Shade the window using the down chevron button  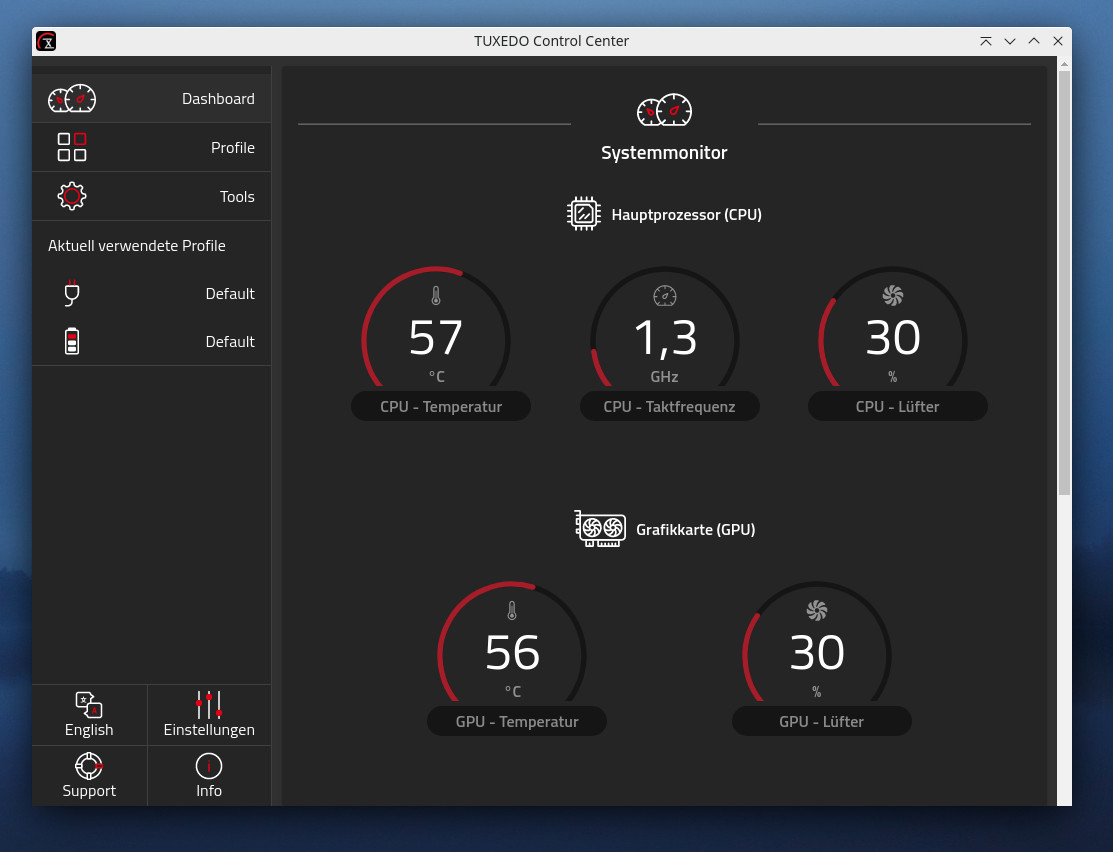pos(1009,41)
